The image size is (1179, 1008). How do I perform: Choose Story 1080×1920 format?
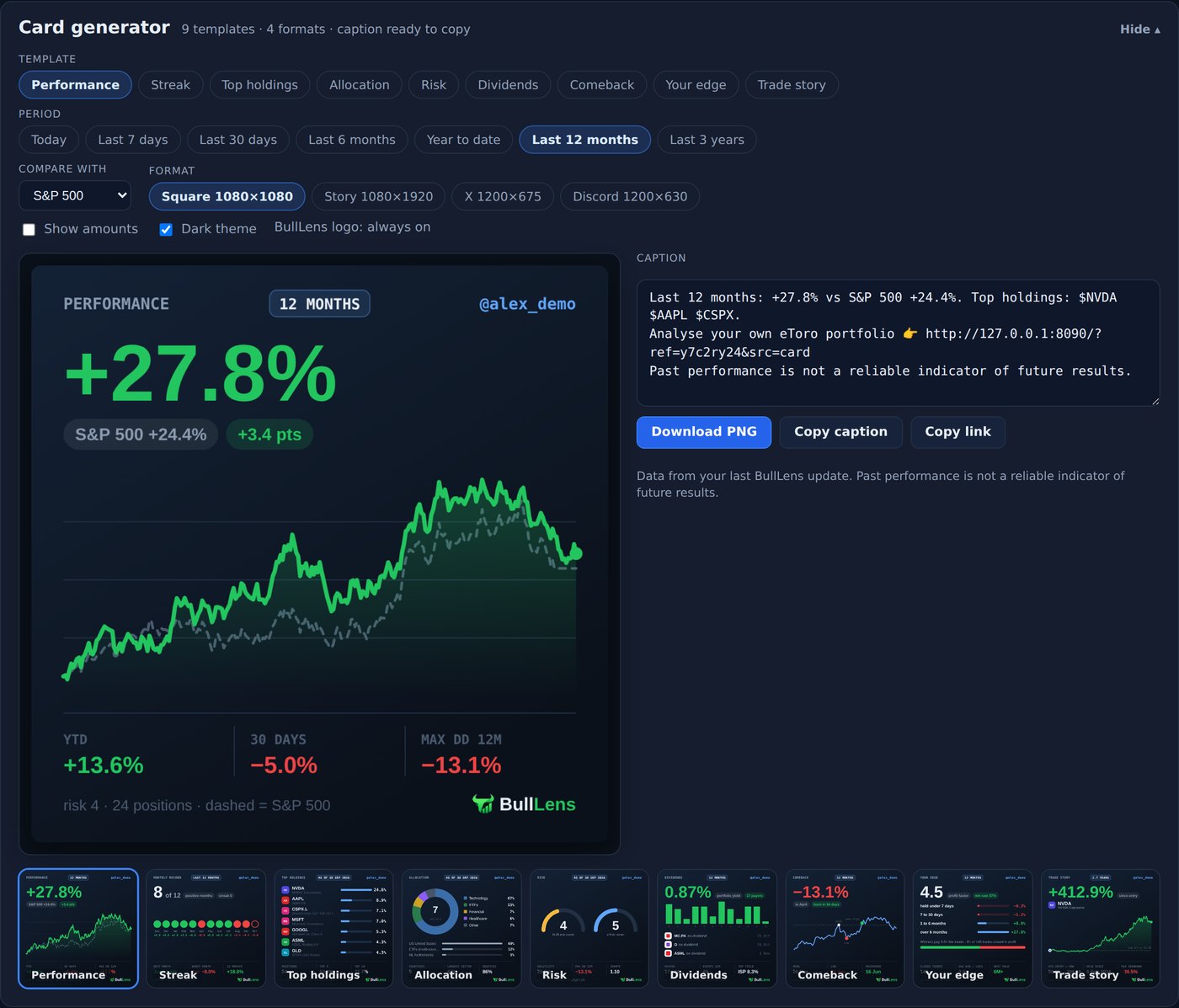click(x=379, y=196)
